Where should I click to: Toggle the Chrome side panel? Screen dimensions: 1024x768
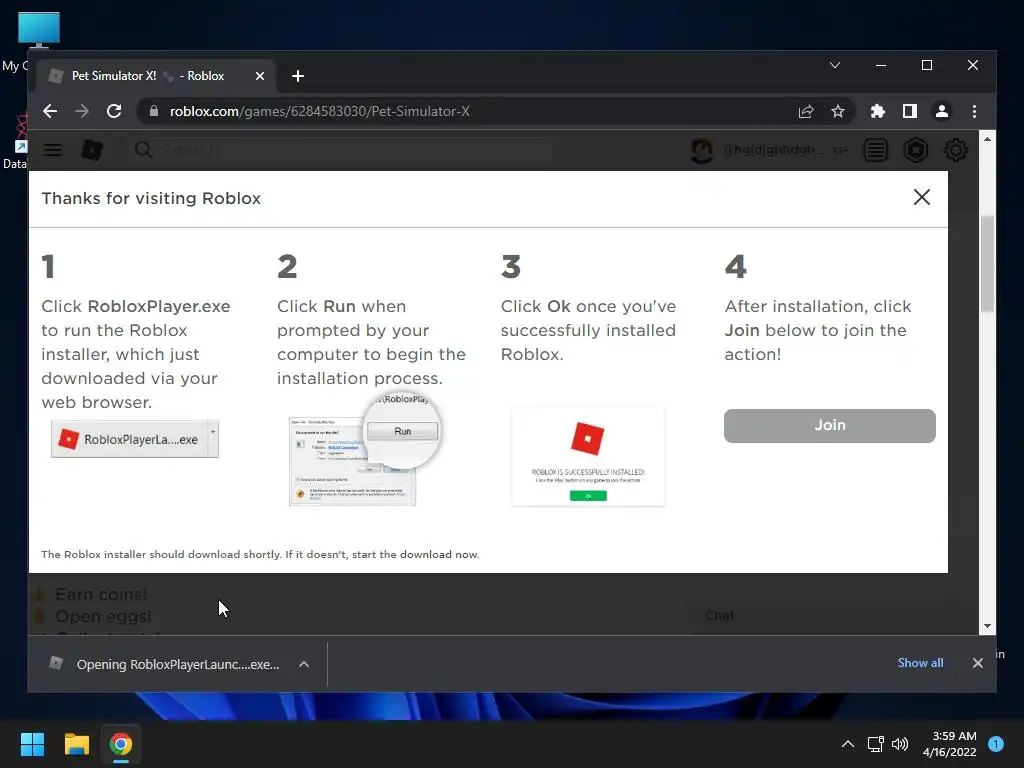pyautogui.click(x=910, y=112)
